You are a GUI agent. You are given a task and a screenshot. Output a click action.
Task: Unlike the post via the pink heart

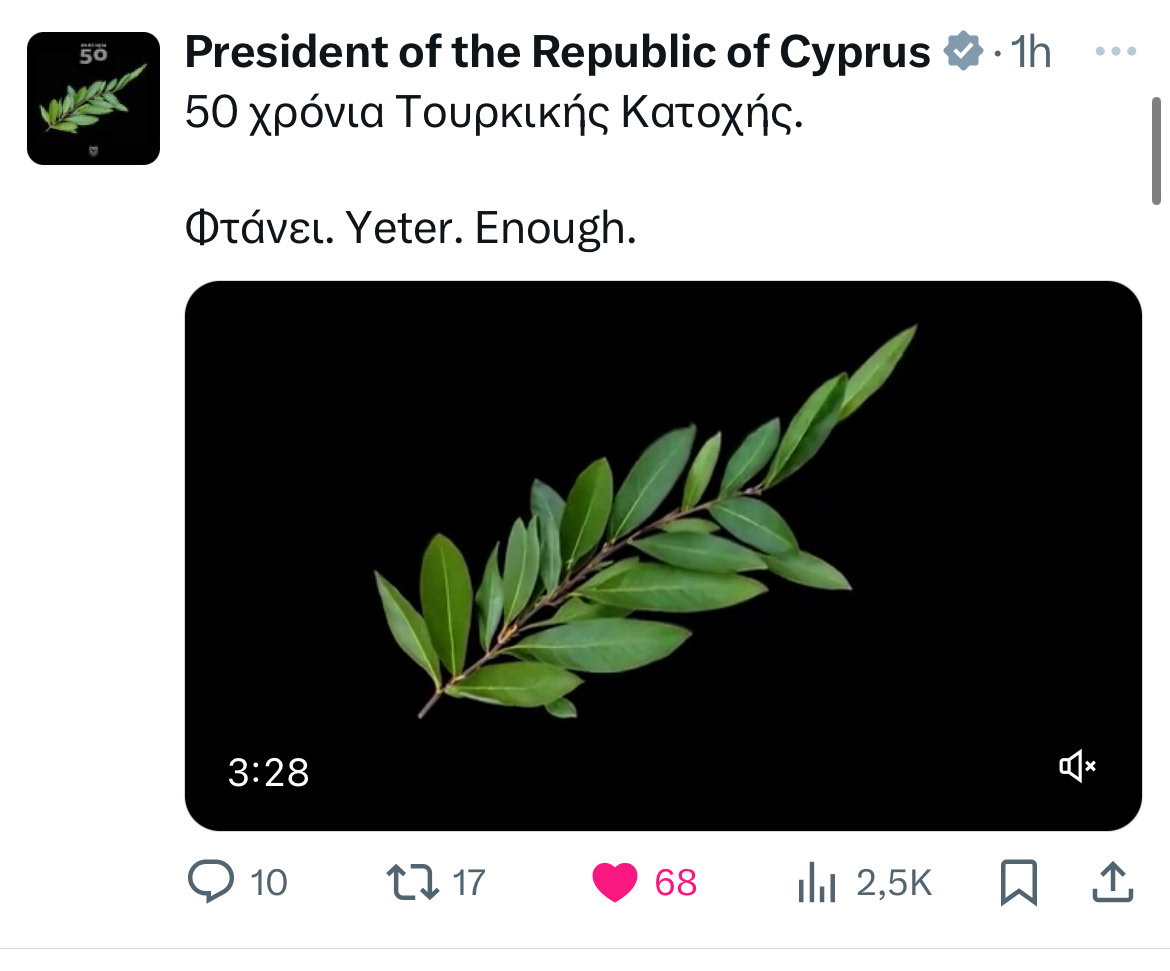click(x=615, y=883)
